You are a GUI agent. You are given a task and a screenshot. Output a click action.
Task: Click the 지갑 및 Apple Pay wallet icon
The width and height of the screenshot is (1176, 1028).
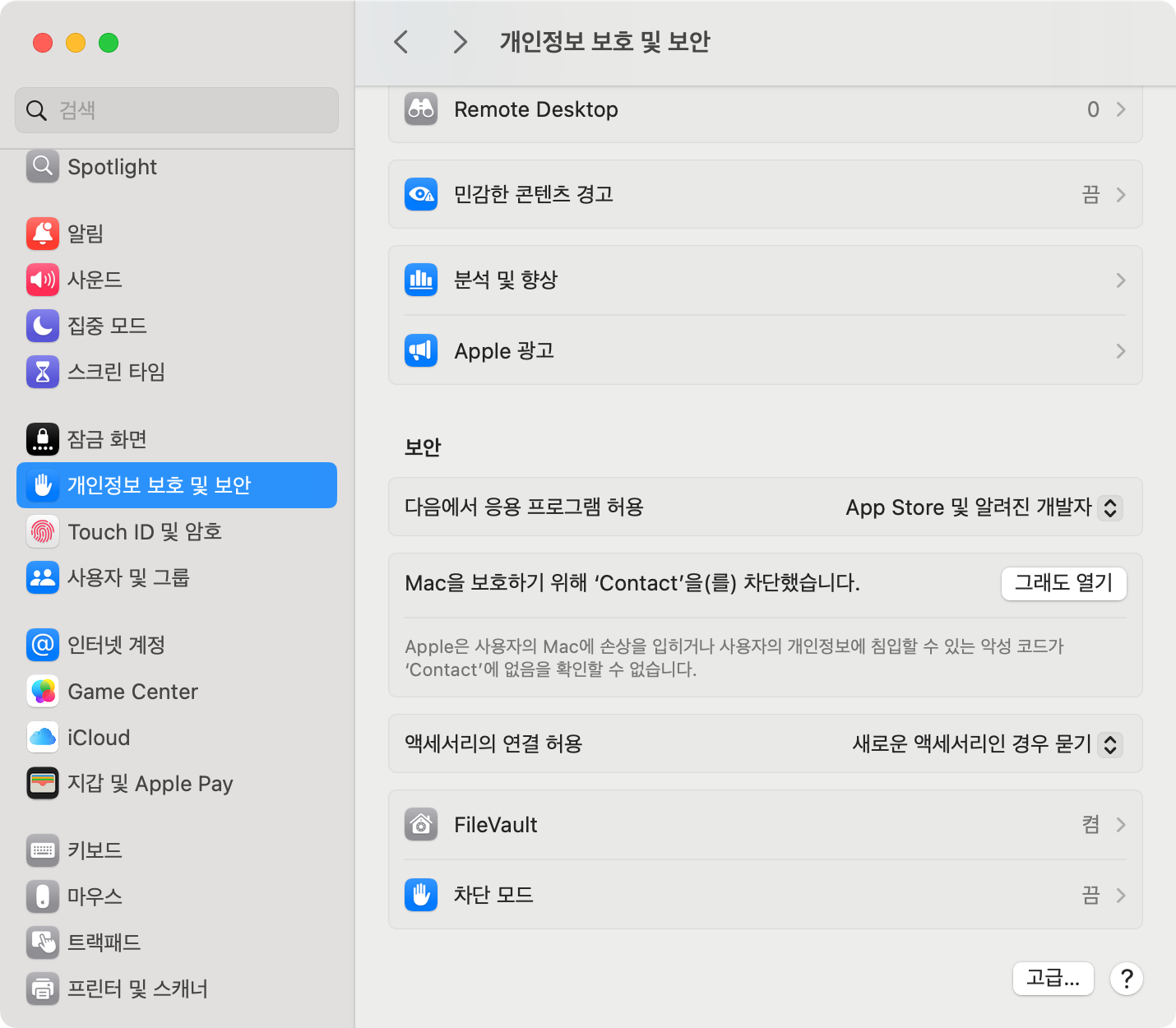pos(43,783)
